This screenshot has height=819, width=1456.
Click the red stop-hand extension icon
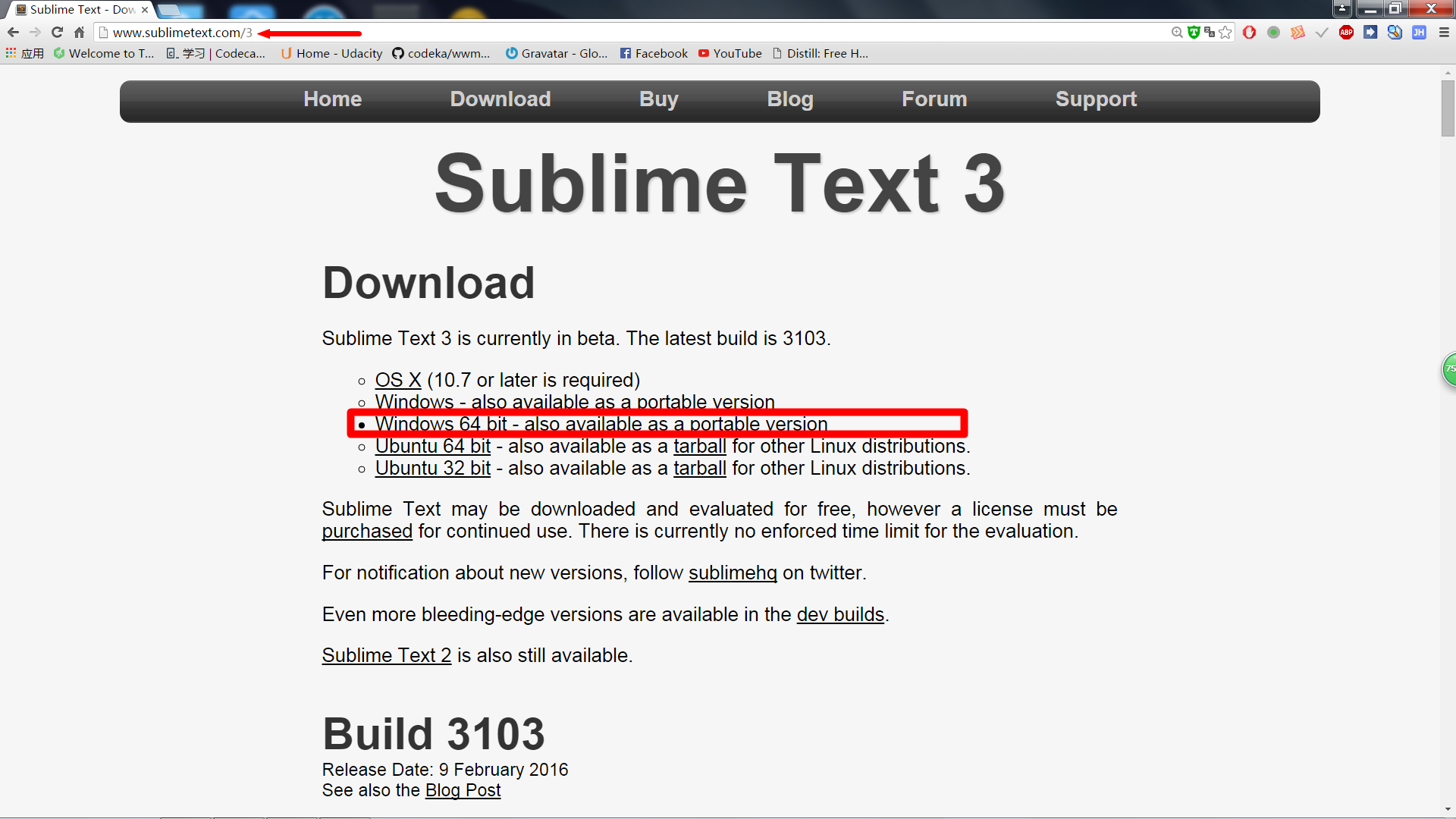(1250, 33)
